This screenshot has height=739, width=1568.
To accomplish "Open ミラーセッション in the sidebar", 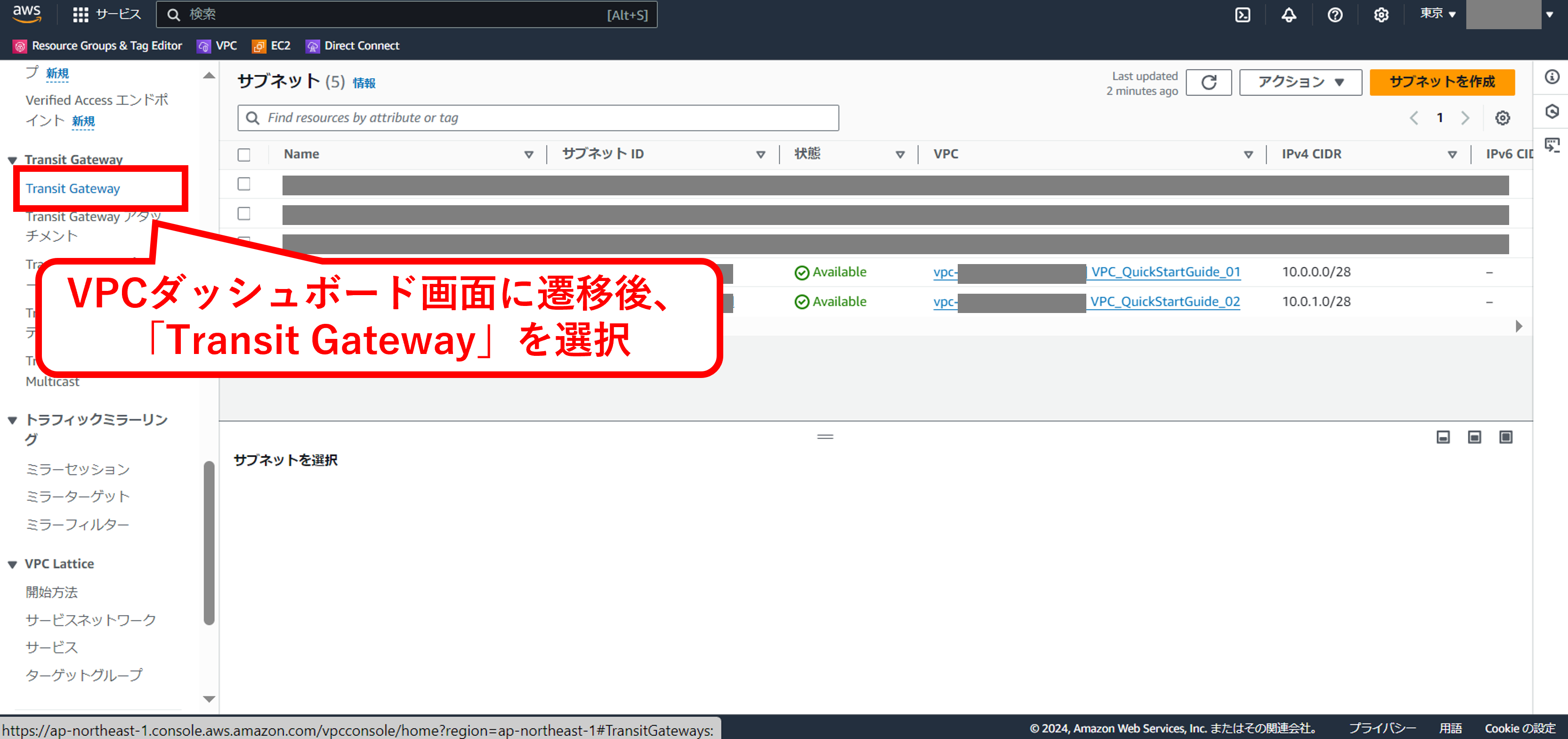I will [x=77, y=470].
